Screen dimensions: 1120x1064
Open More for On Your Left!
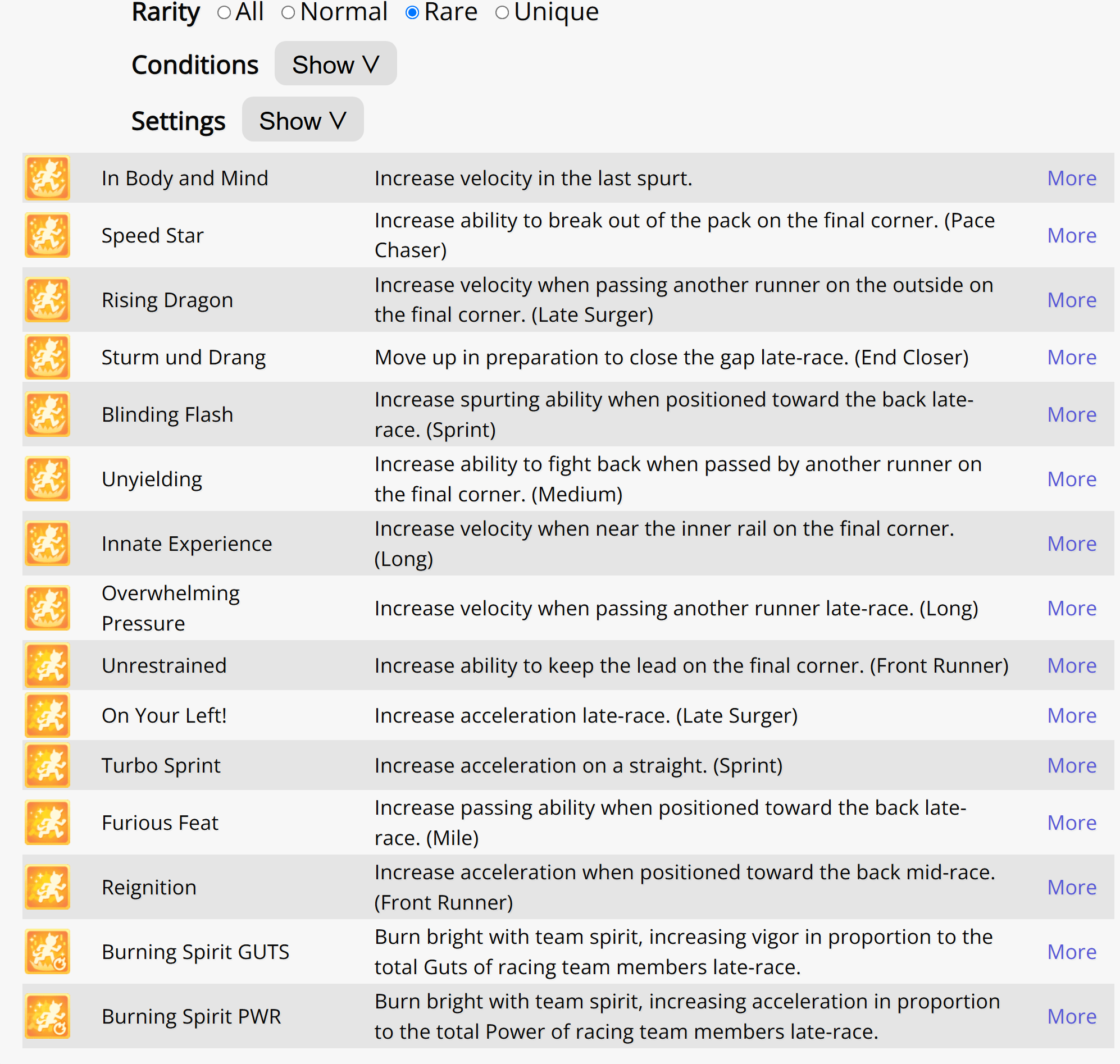(x=1072, y=716)
